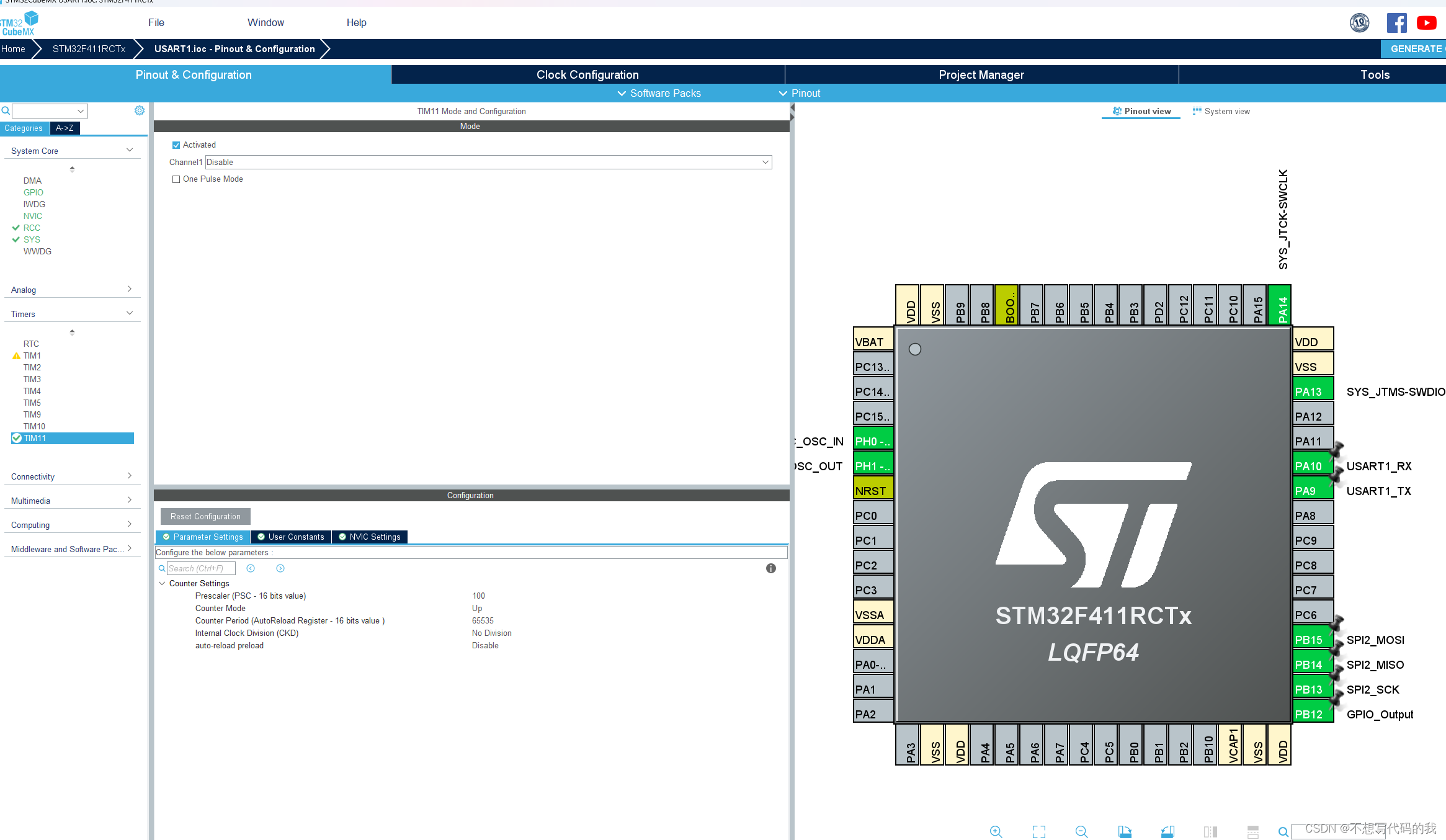
Task: Enable the One Pulse Mode checkbox
Action: point(176,179)
